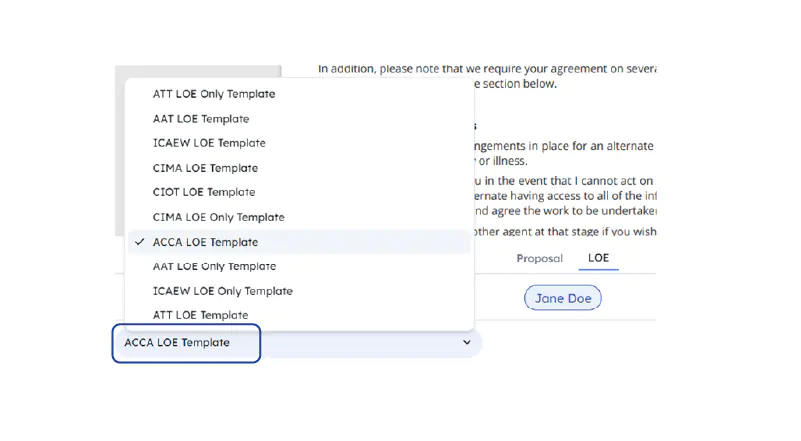Open the template select box showing ACCA LOE Template
The image size is (801, 441).
click(187, 343)
